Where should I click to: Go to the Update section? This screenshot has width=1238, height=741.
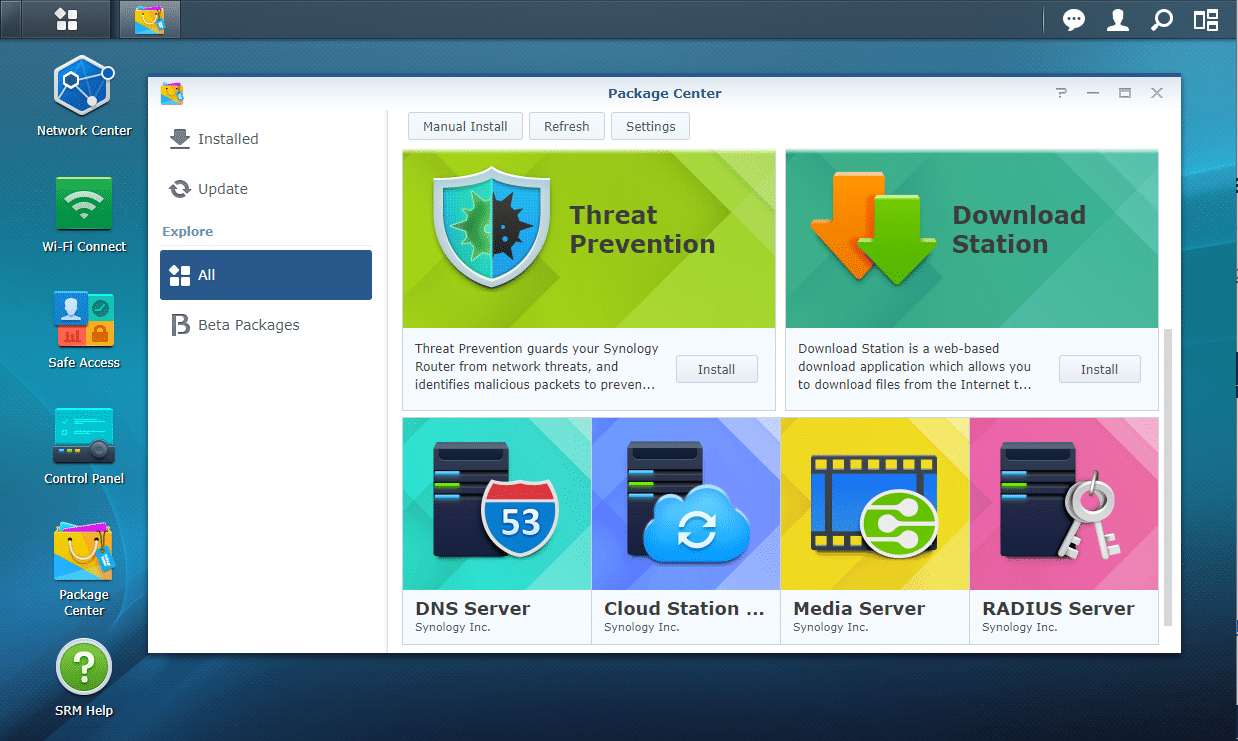(x=222, y=189)
